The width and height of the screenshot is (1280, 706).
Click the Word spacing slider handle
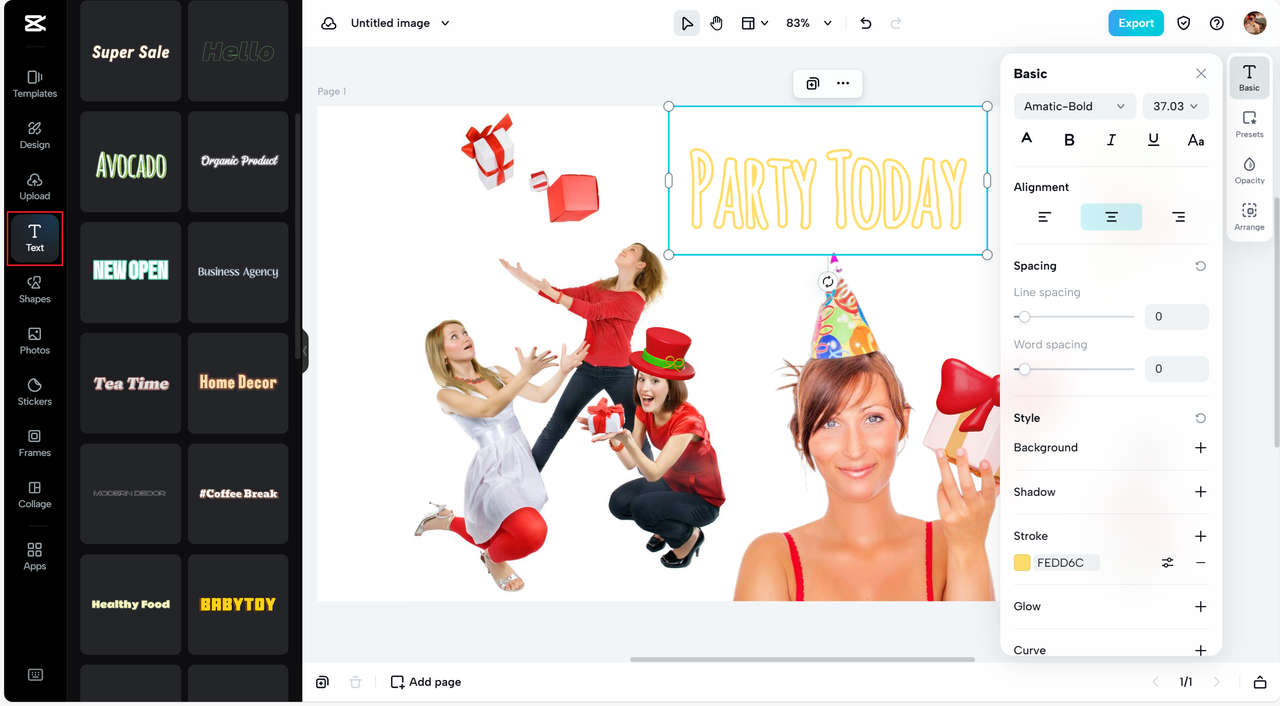[x=1024, y=369]
